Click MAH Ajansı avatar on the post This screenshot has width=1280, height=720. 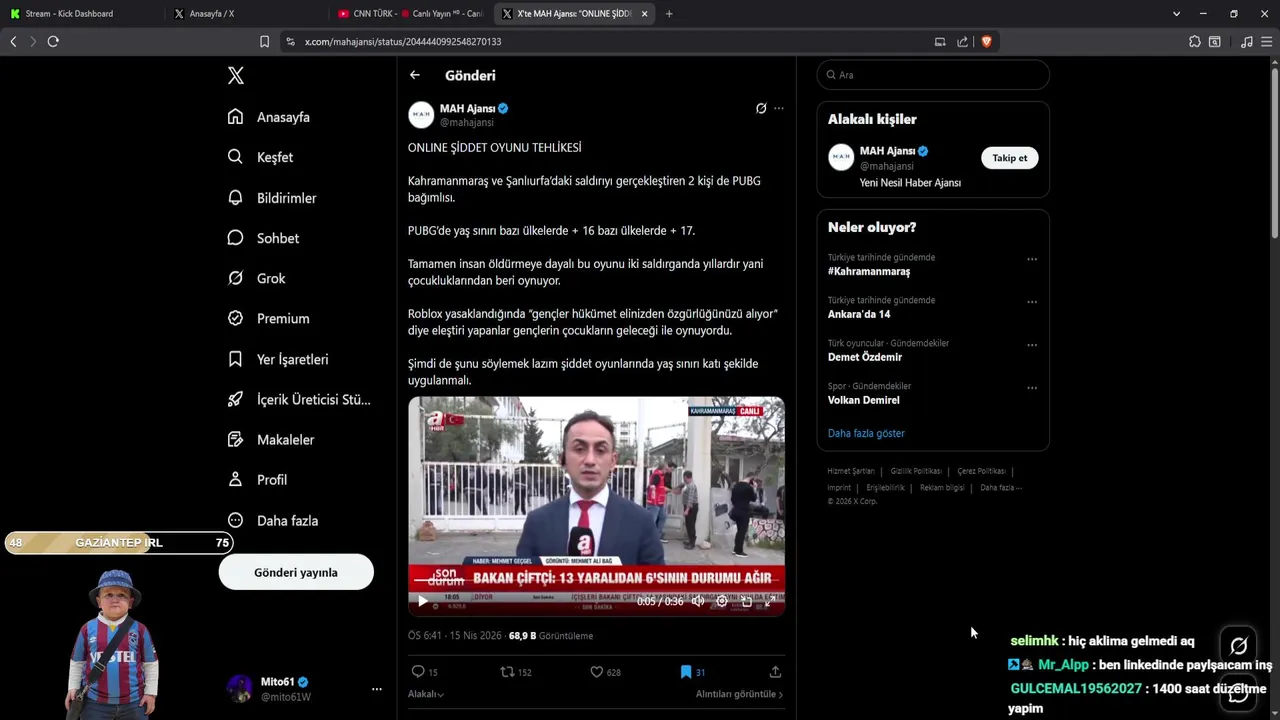point(421,114)
